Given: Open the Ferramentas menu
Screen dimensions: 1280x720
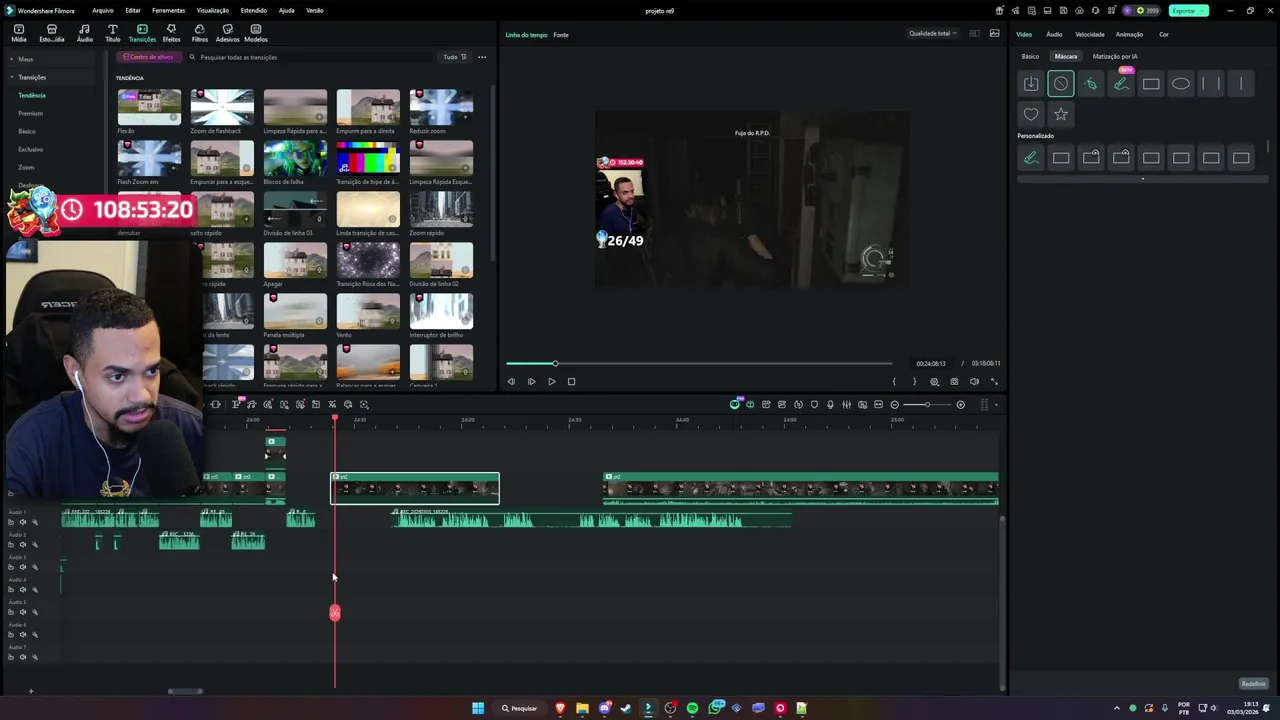Looking at the screenshot, I should click(168, 10).
